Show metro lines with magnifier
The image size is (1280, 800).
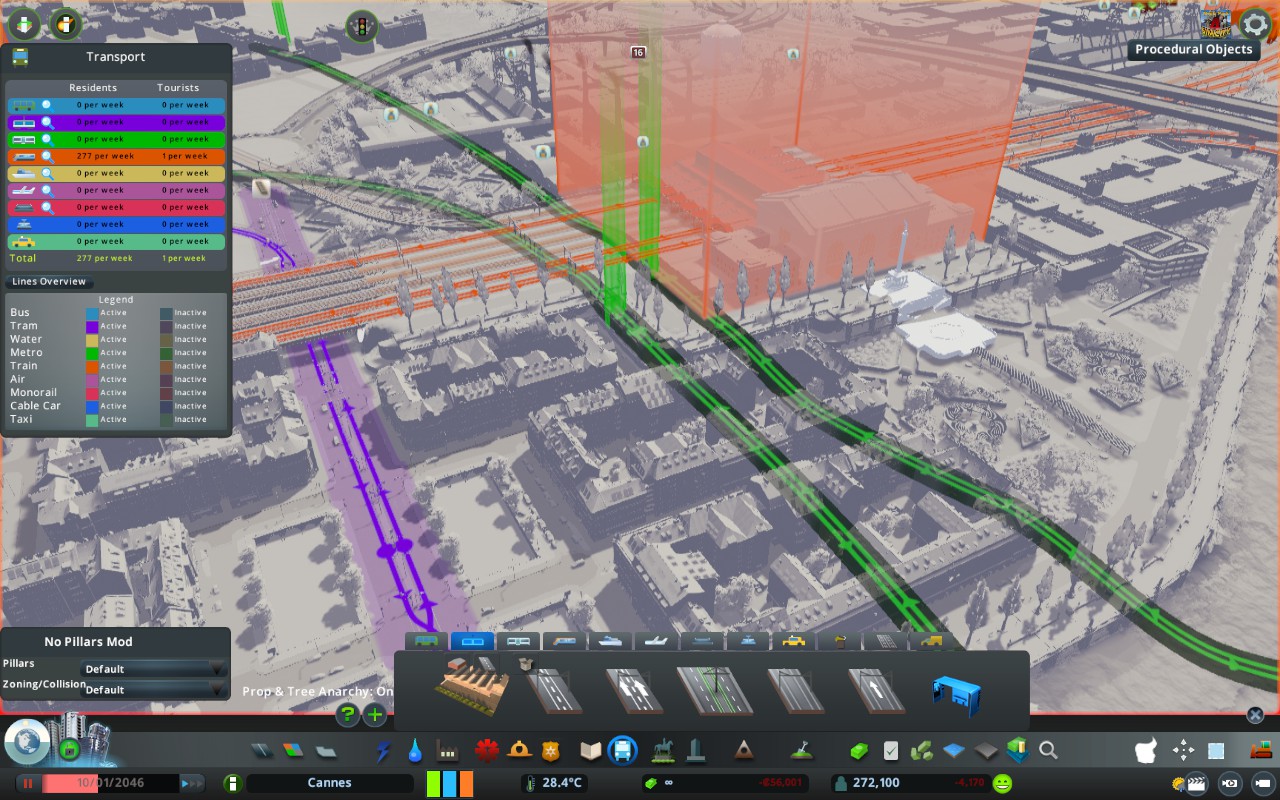point(47,139)
